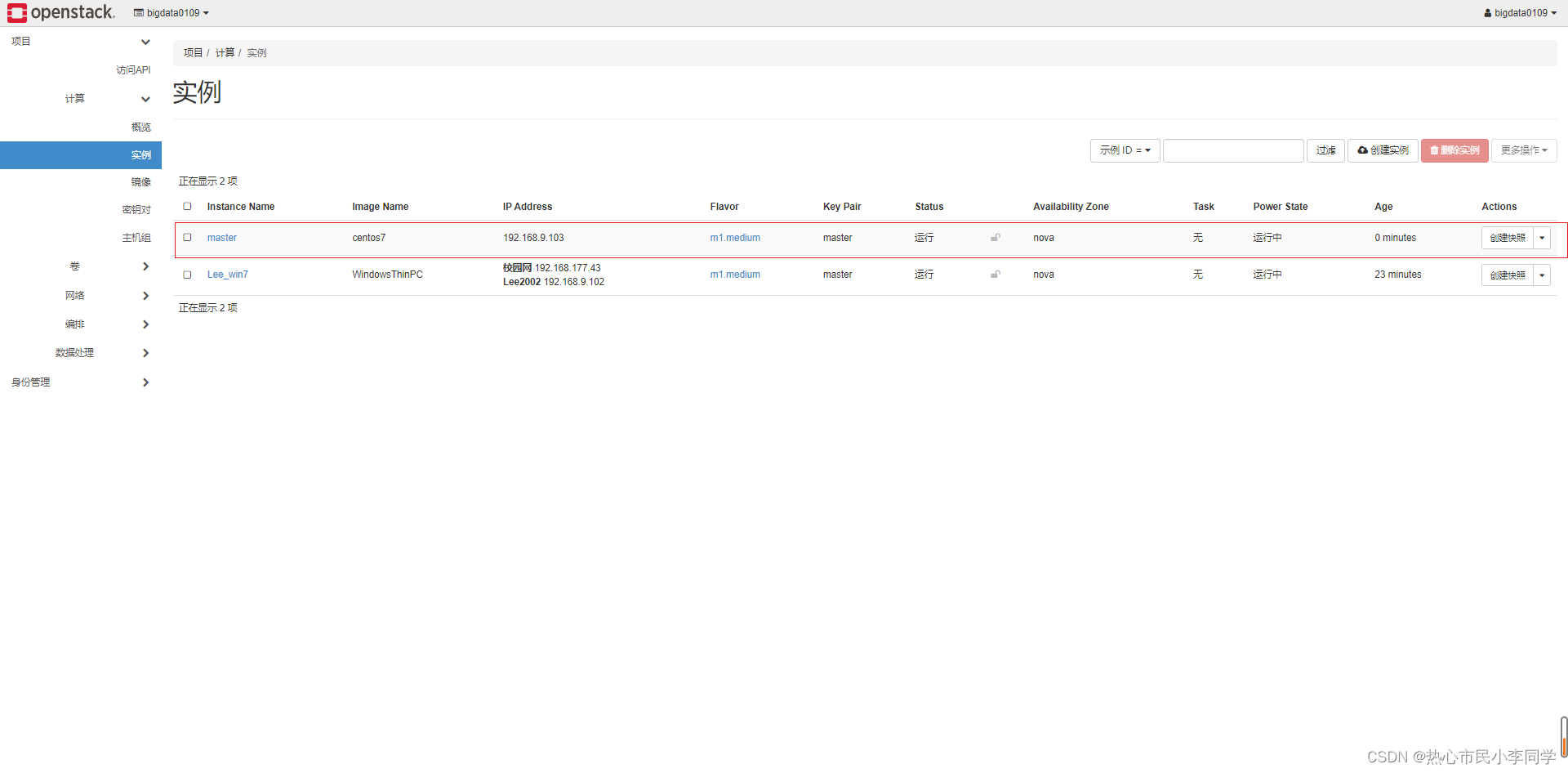Image resolution: width=1568 pixels, height=773 pixels.
Task: Click the 删除实例 button
Action: click(x=1454, y=150)
